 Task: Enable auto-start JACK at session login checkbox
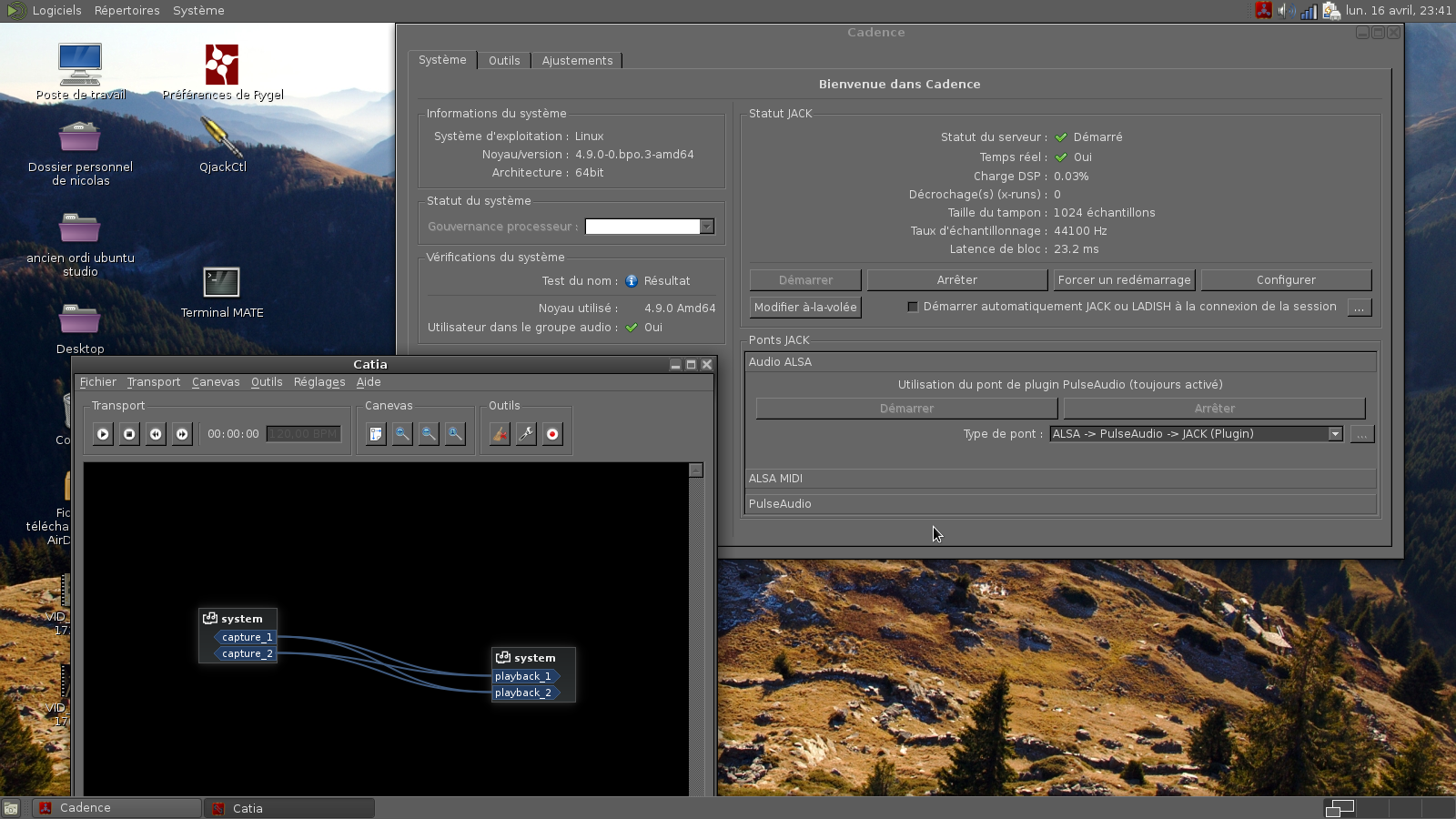pos(913,307)
